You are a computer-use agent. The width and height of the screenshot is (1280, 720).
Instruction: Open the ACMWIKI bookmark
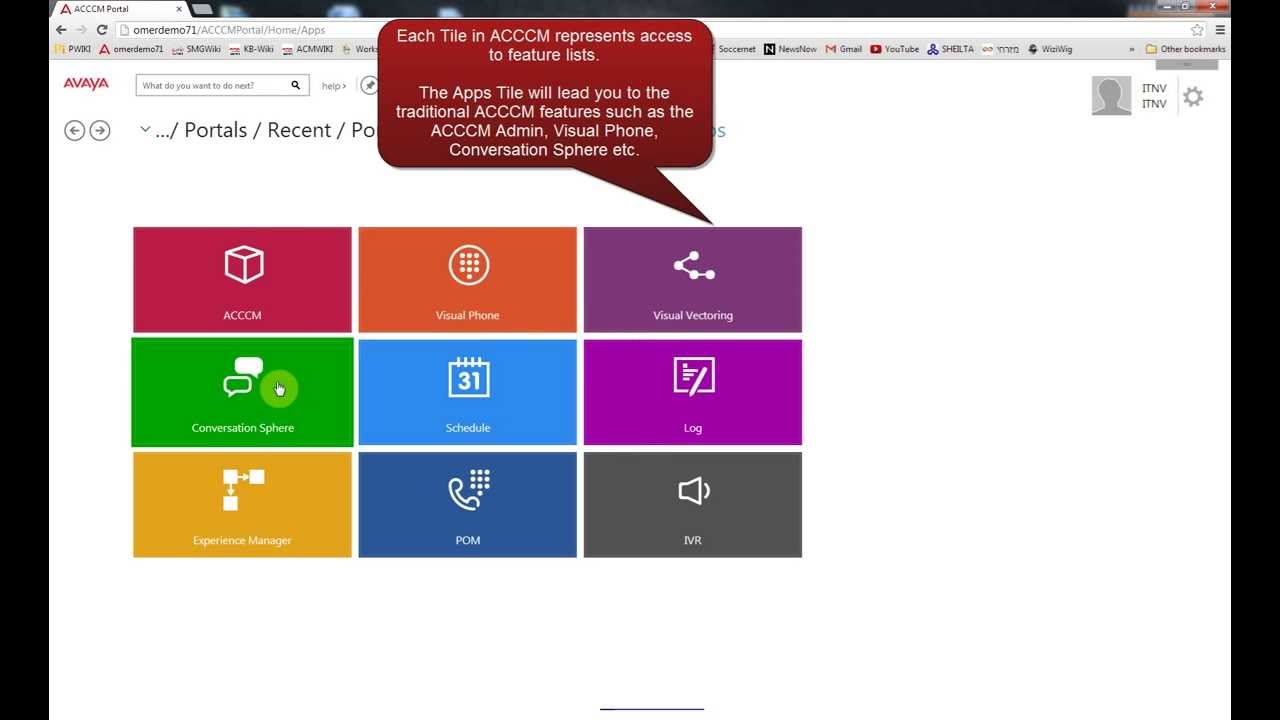308,48
